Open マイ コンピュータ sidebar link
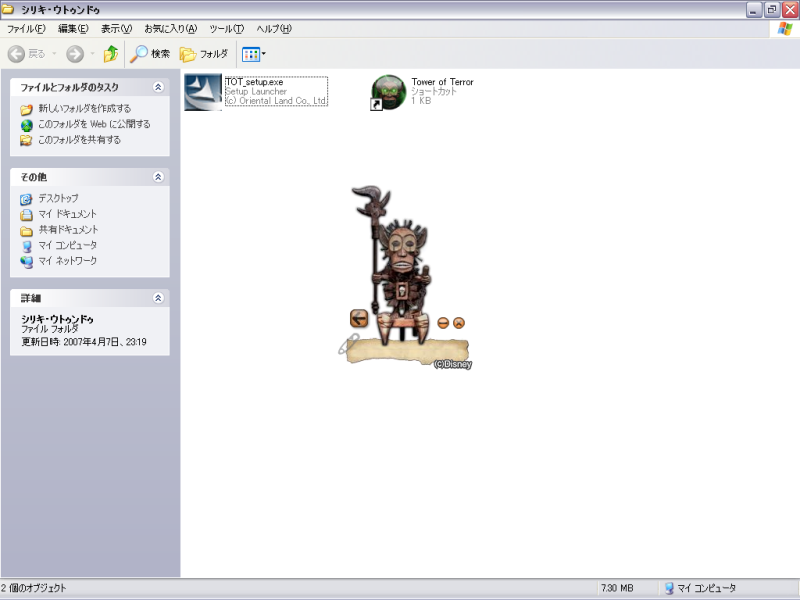Screen dimensions: 800x600 (x=67, y=245)
